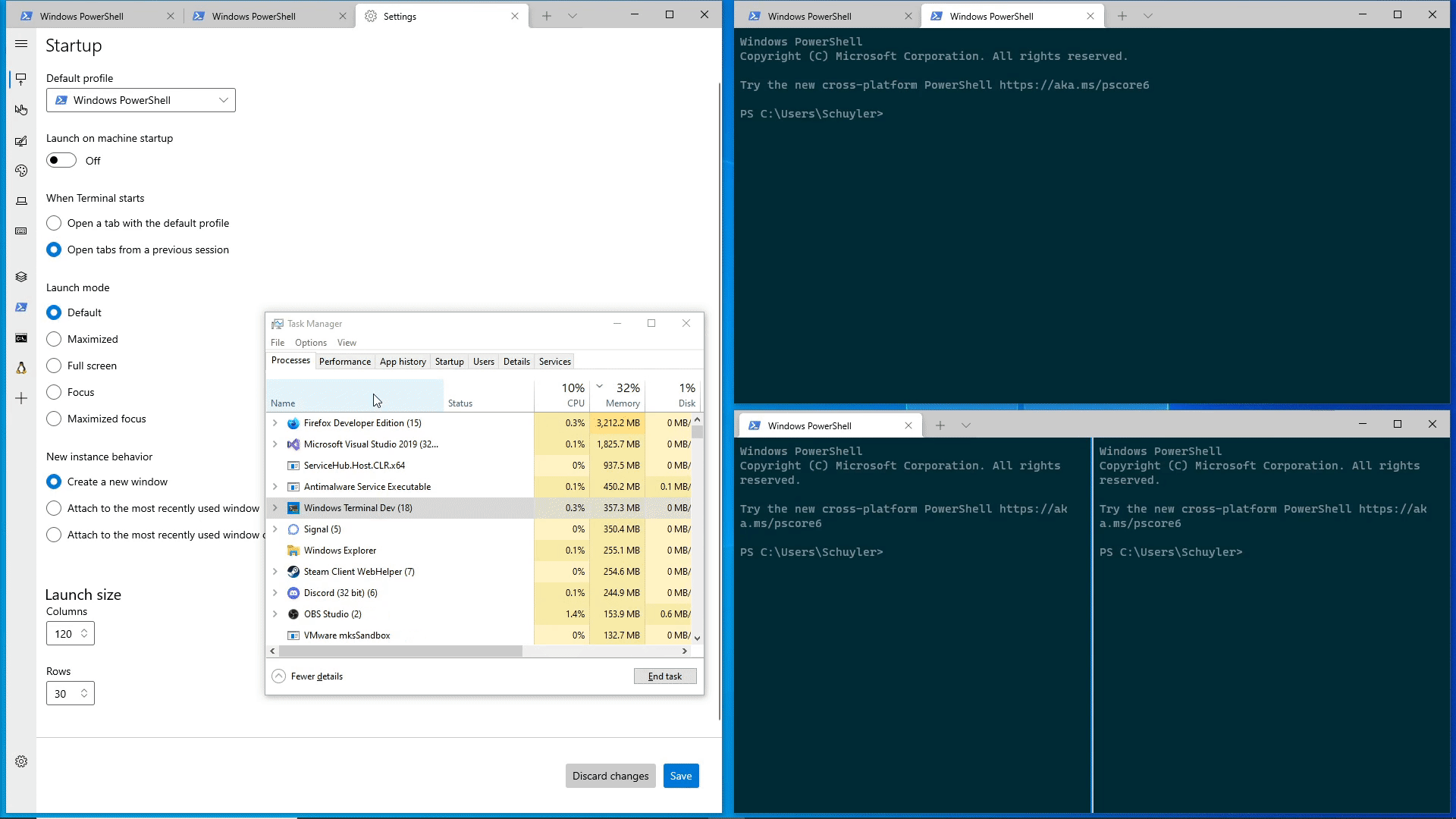Open the Default profile dropdown
Screen dimensions: 1456x819
pos(141,100)
